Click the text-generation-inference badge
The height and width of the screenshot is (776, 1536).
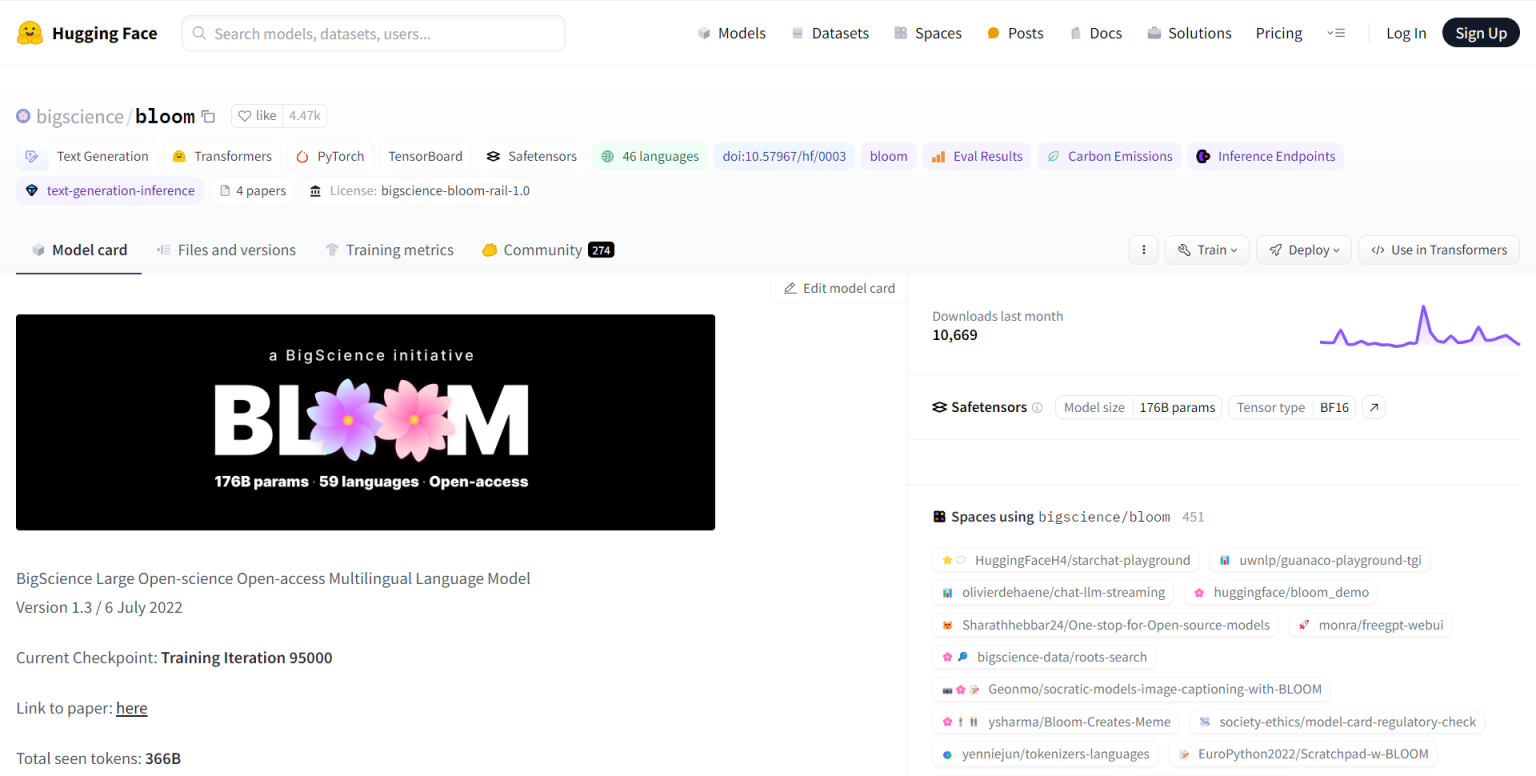point(109,190)
